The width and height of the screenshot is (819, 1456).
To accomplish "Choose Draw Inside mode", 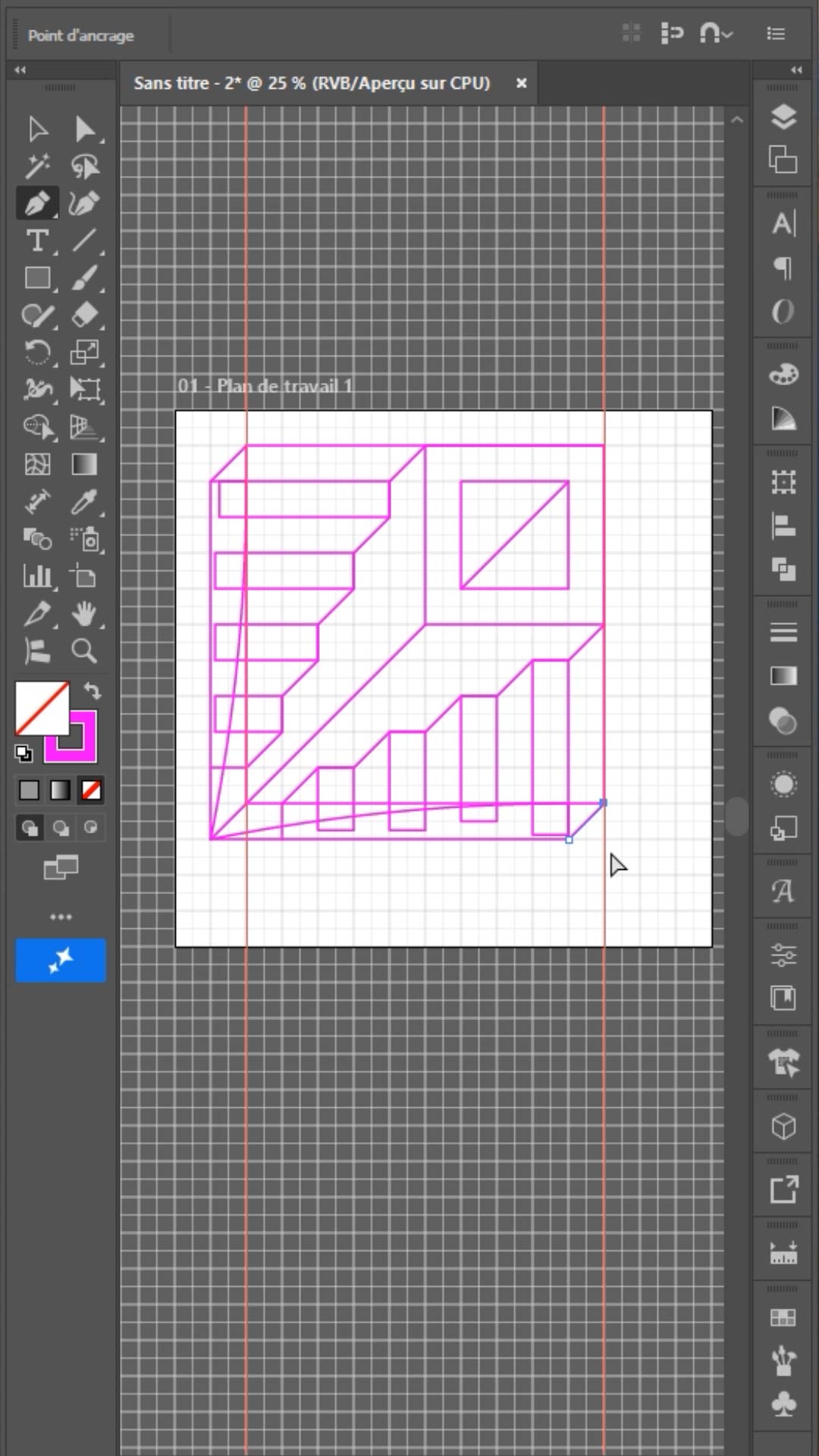I will tap(91, 827).
